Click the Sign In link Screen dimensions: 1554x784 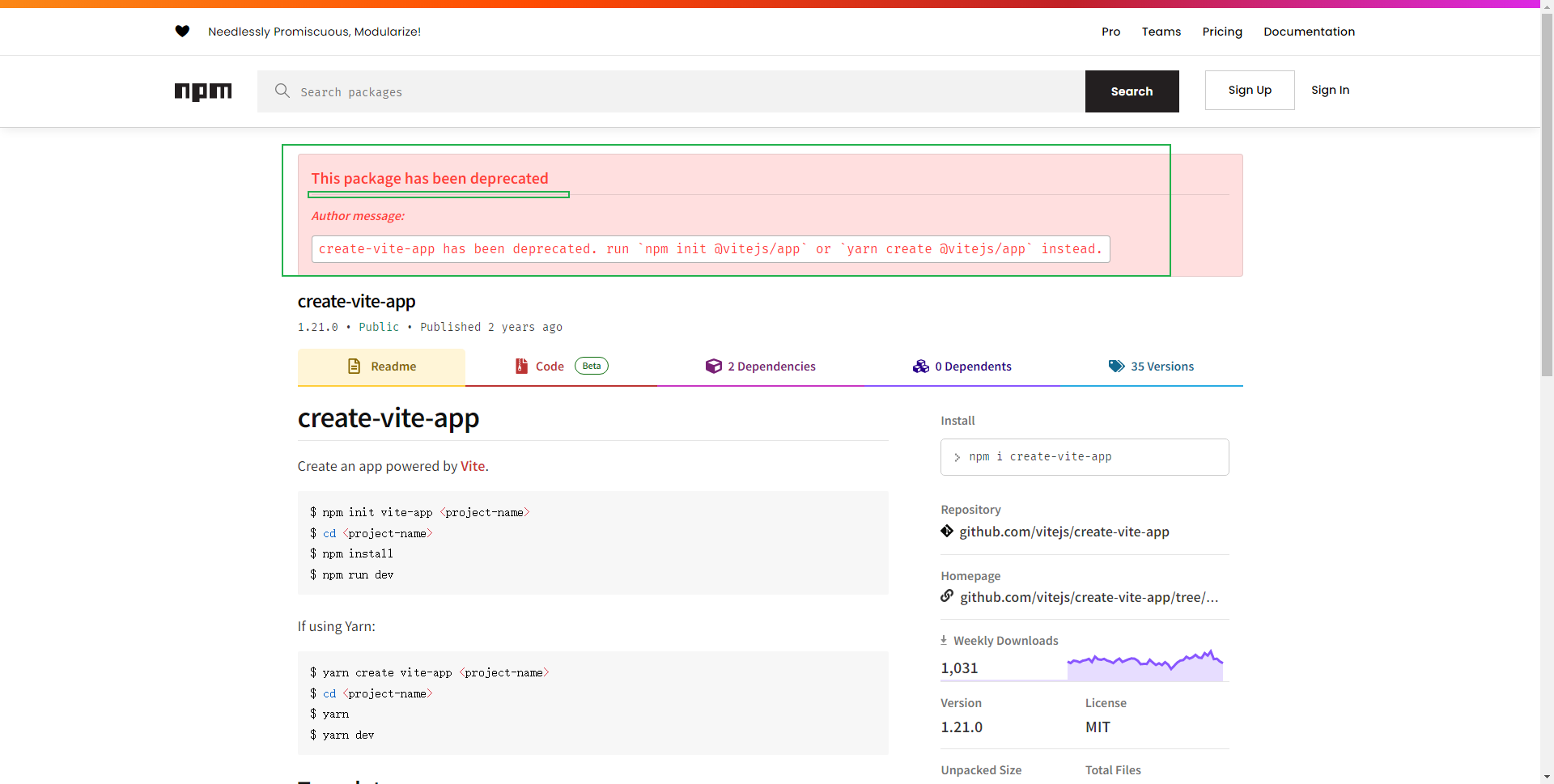point(1330,90)
